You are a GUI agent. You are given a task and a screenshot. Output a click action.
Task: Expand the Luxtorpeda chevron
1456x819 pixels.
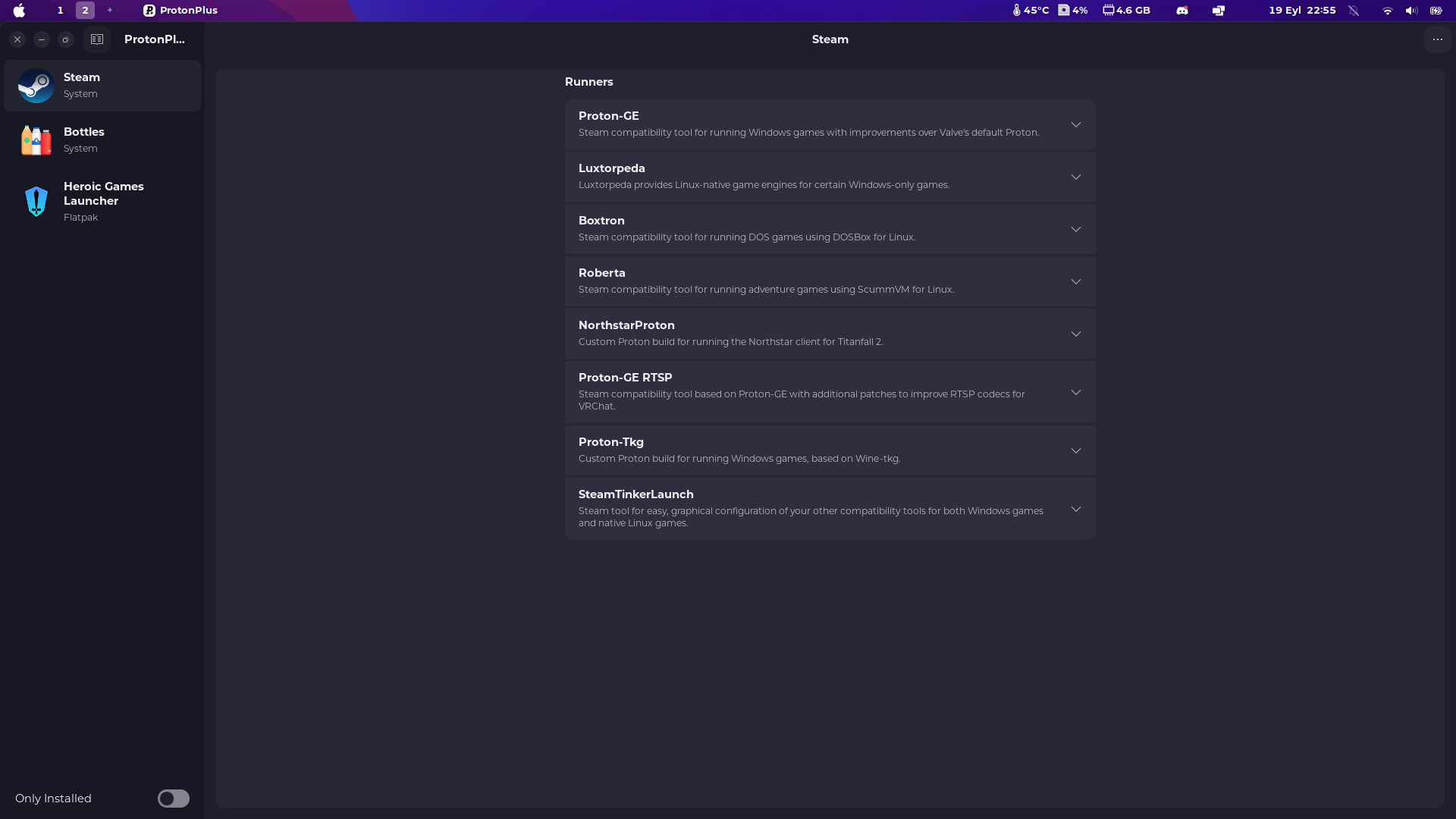[x=1075, y=177]
